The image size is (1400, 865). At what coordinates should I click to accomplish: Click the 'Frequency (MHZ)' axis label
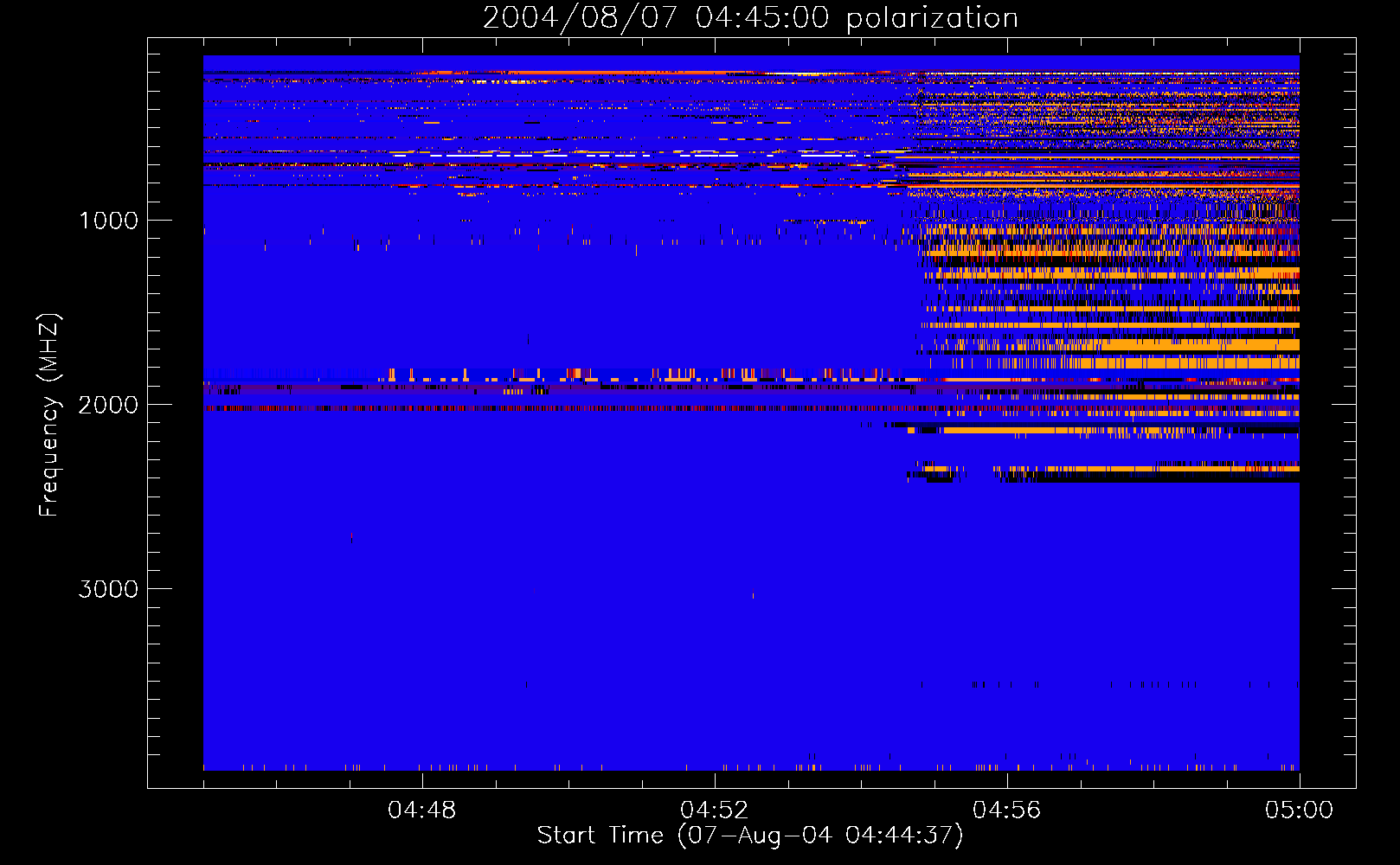49,415
